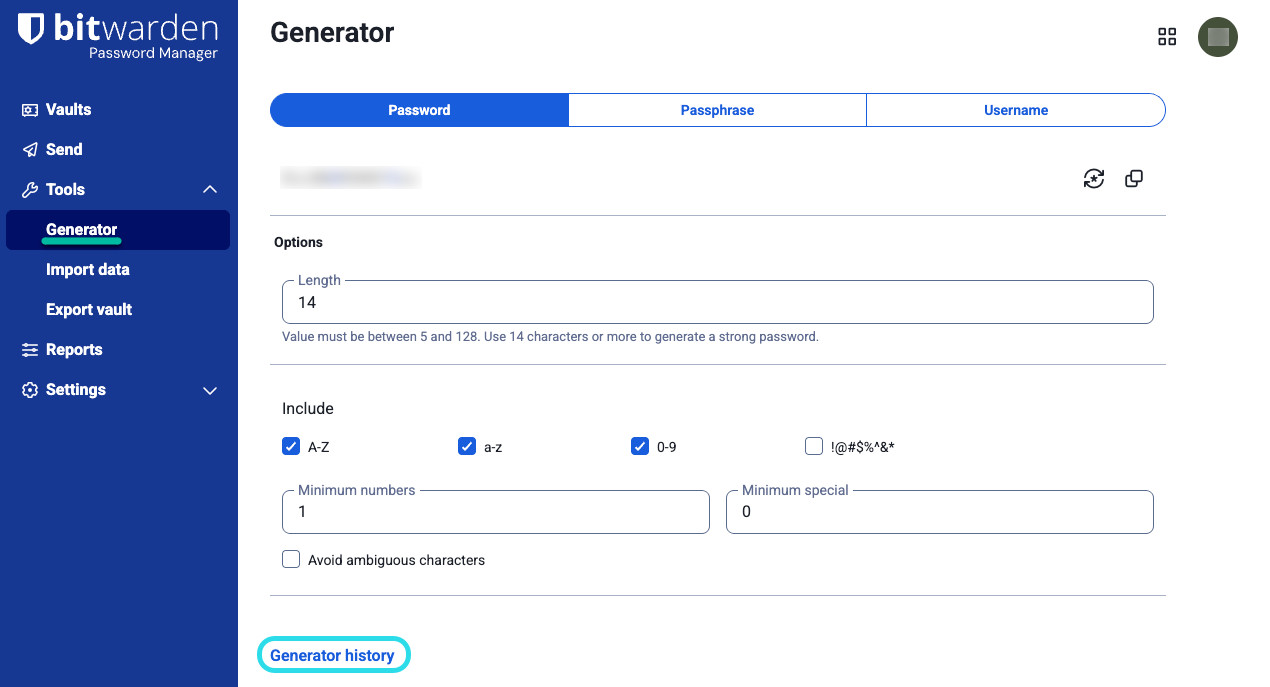Select the Reports icon in the sidebar
This screenshot has height=687, width=1270.
pos(30,349)
